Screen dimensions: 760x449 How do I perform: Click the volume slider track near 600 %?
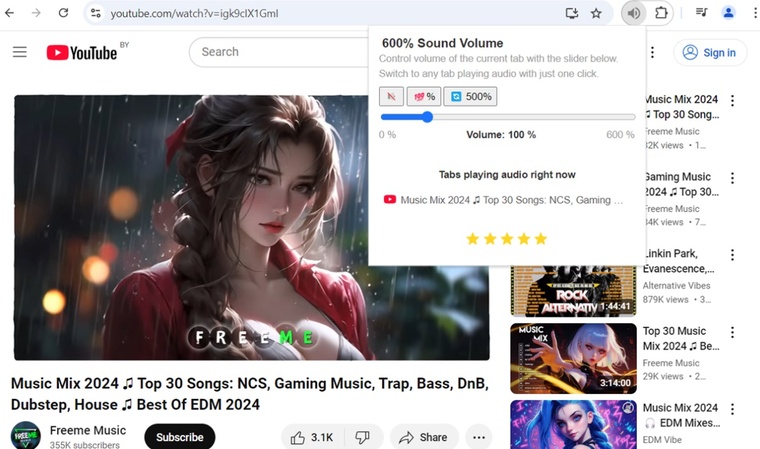click(630, 117)
